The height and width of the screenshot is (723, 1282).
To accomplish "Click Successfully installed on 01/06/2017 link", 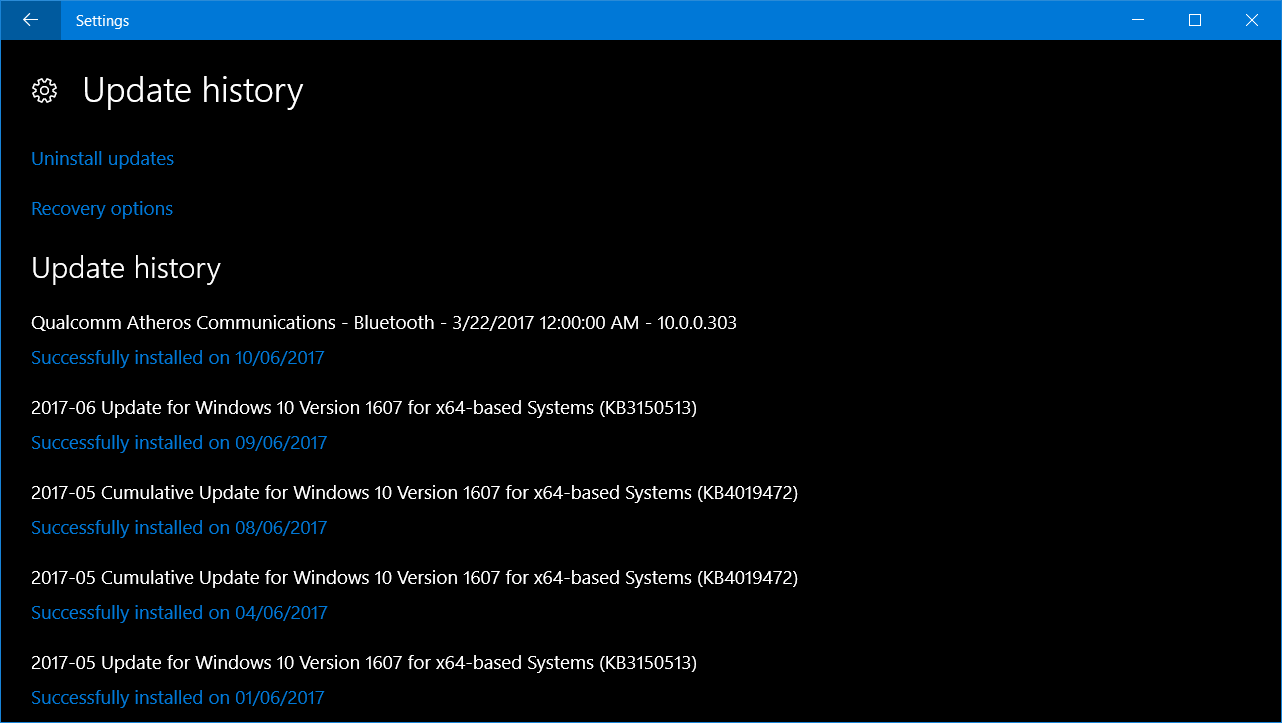I will pyautogui.click(x=177, y=697).
